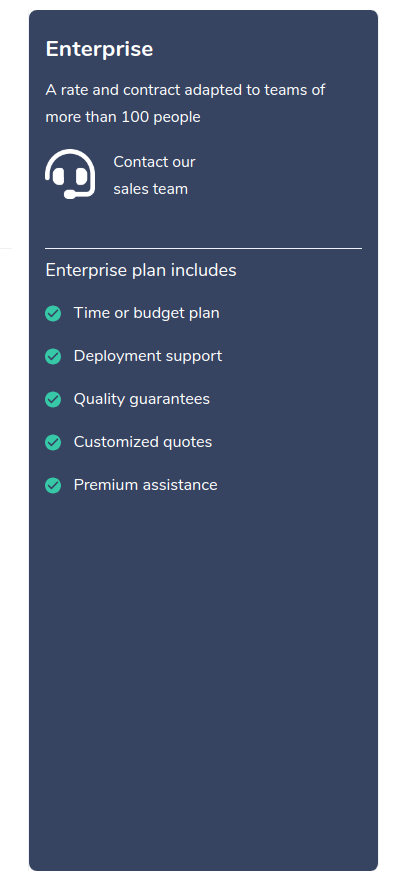Select the Enterprise plan title
399x881 pixels.
click(99, 49)
